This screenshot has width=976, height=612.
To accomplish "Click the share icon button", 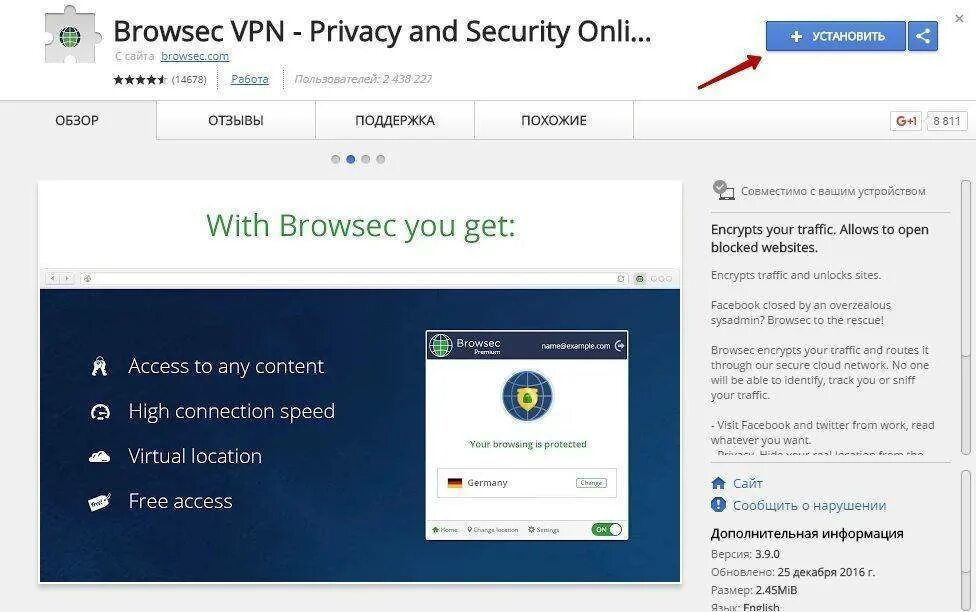I will tap(922, 36).
